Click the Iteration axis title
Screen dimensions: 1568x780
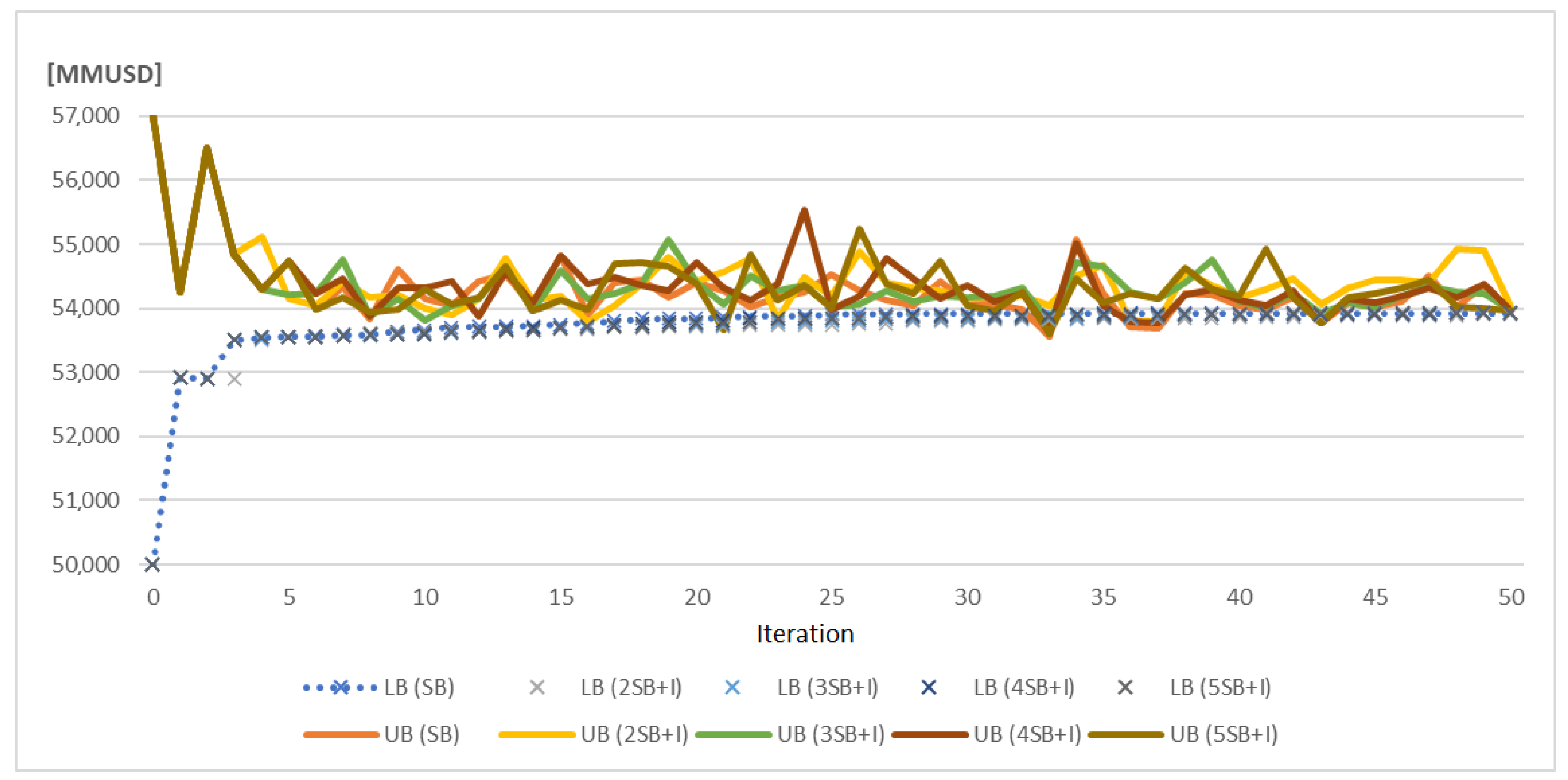coord(805,634)
